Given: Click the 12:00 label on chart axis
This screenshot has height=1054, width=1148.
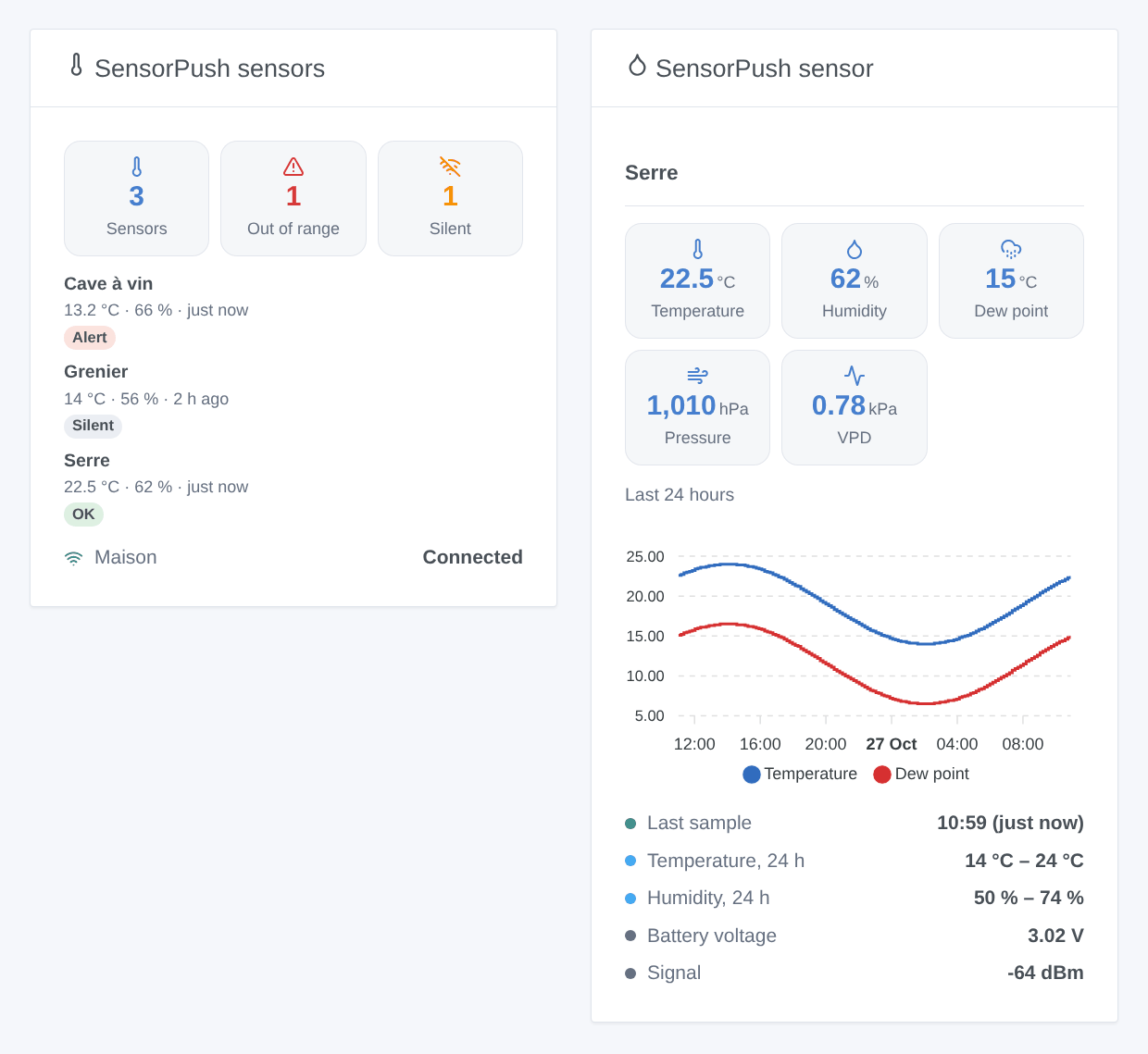Looking at the screenshot, I should pyautogui.click(x=694, y=744).
